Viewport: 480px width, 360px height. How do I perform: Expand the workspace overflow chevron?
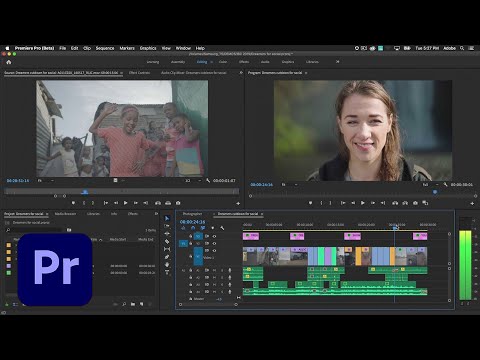click(337, 62)
